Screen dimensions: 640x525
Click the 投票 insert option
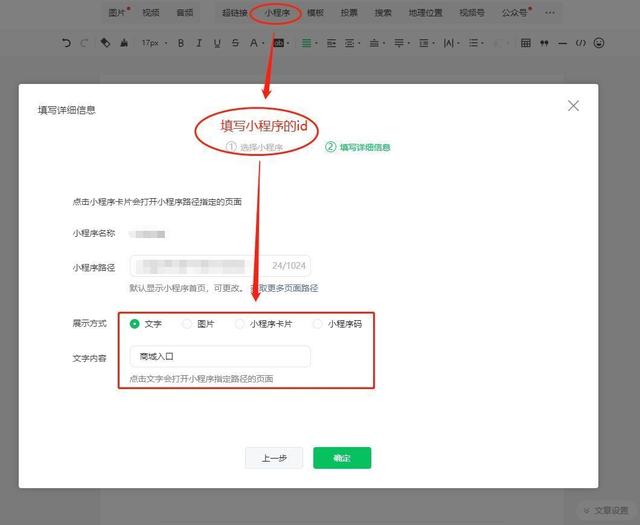[x=349, y=13]
